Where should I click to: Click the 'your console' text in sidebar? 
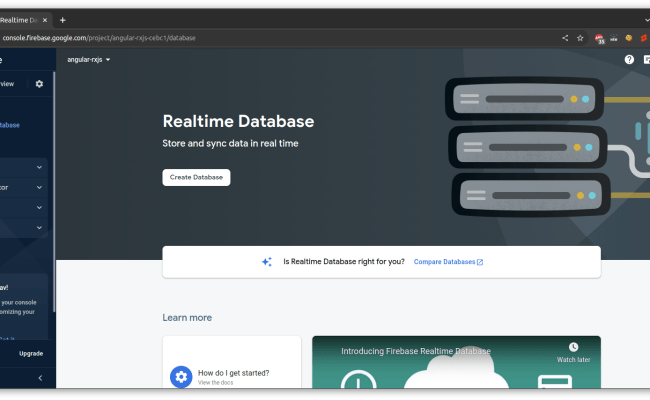[x=19, y=302]
